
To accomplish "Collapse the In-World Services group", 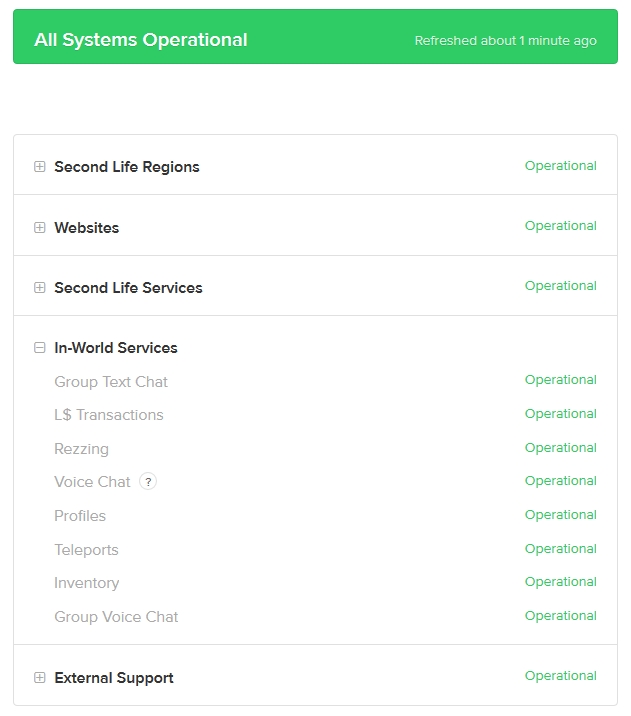I will [40, 348].
